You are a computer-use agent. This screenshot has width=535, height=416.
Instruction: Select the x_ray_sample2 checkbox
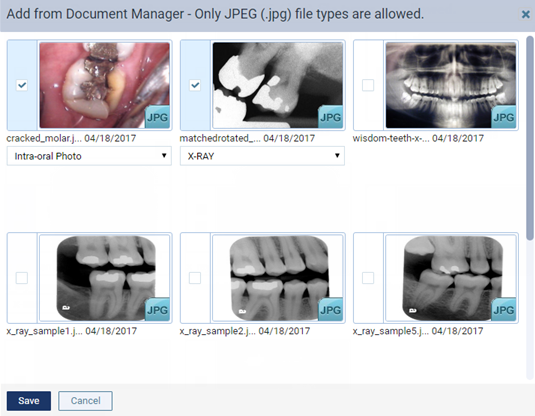click(195, 278)
